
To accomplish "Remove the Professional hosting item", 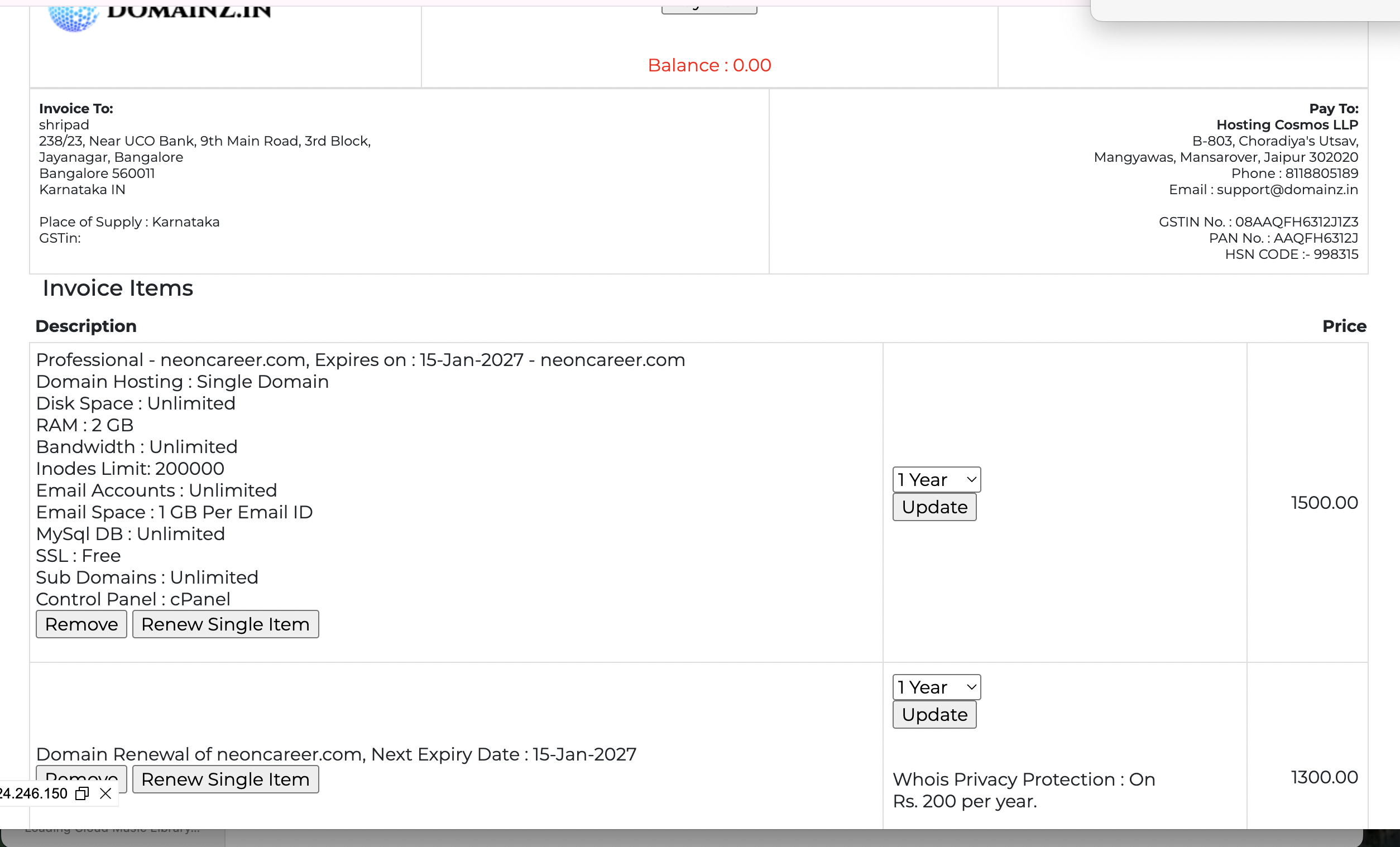I will point(81,624).
